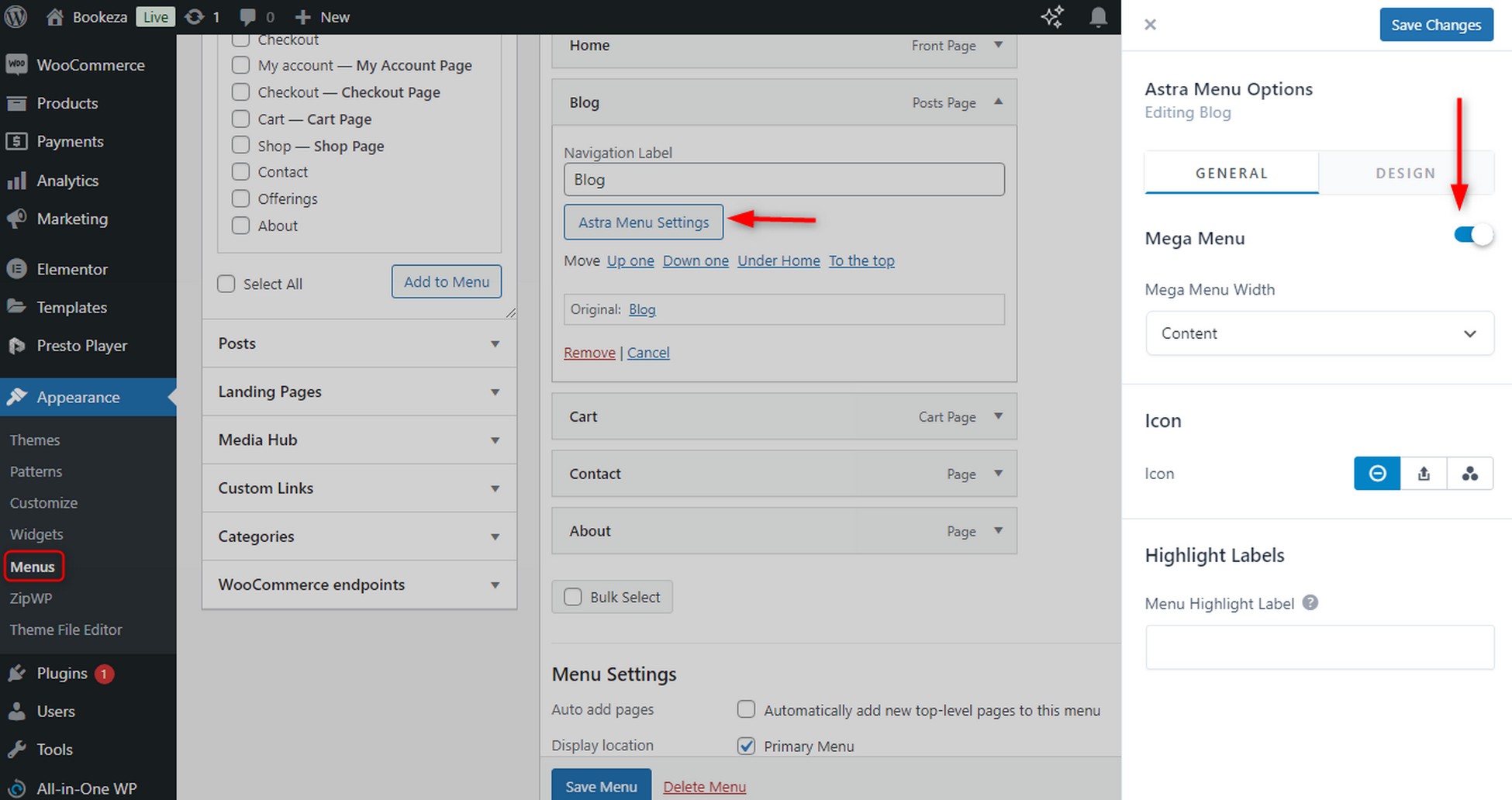1512x800 pixels.
Task: Tick the Select All checkbox
Action: [226, 284]
